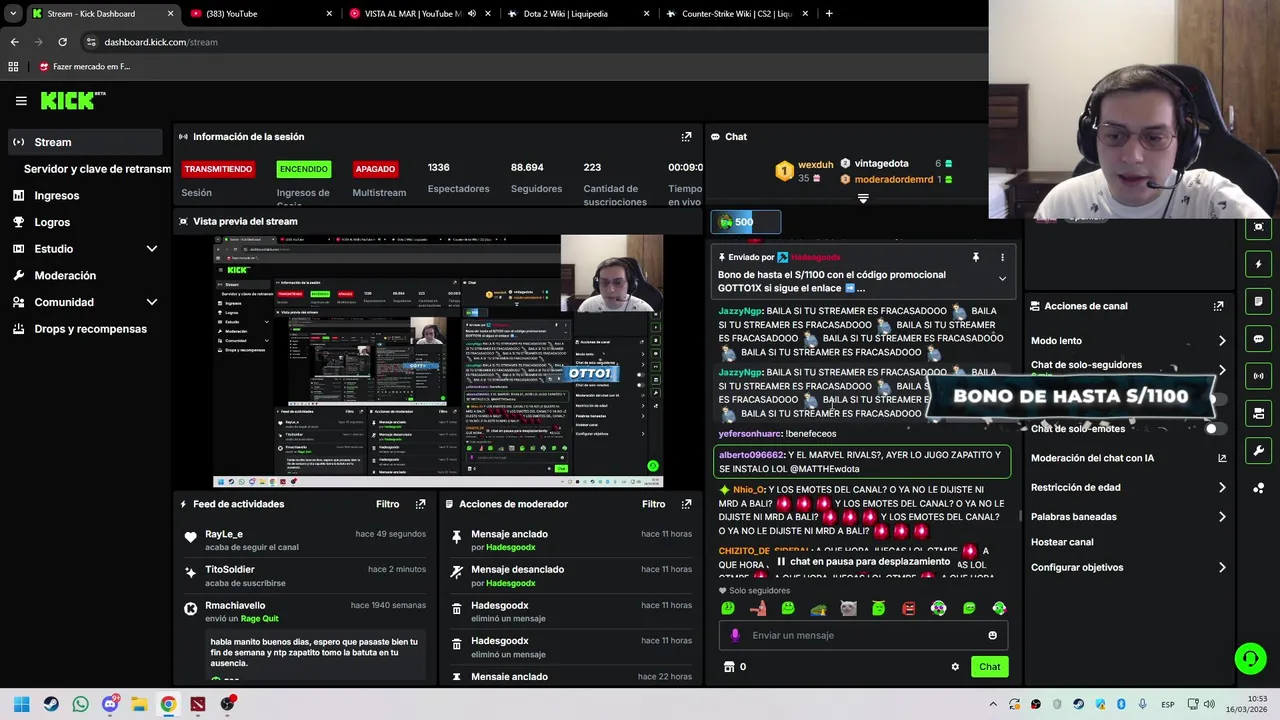Expand the Estudio sidebar section

(x=152, y=249)
